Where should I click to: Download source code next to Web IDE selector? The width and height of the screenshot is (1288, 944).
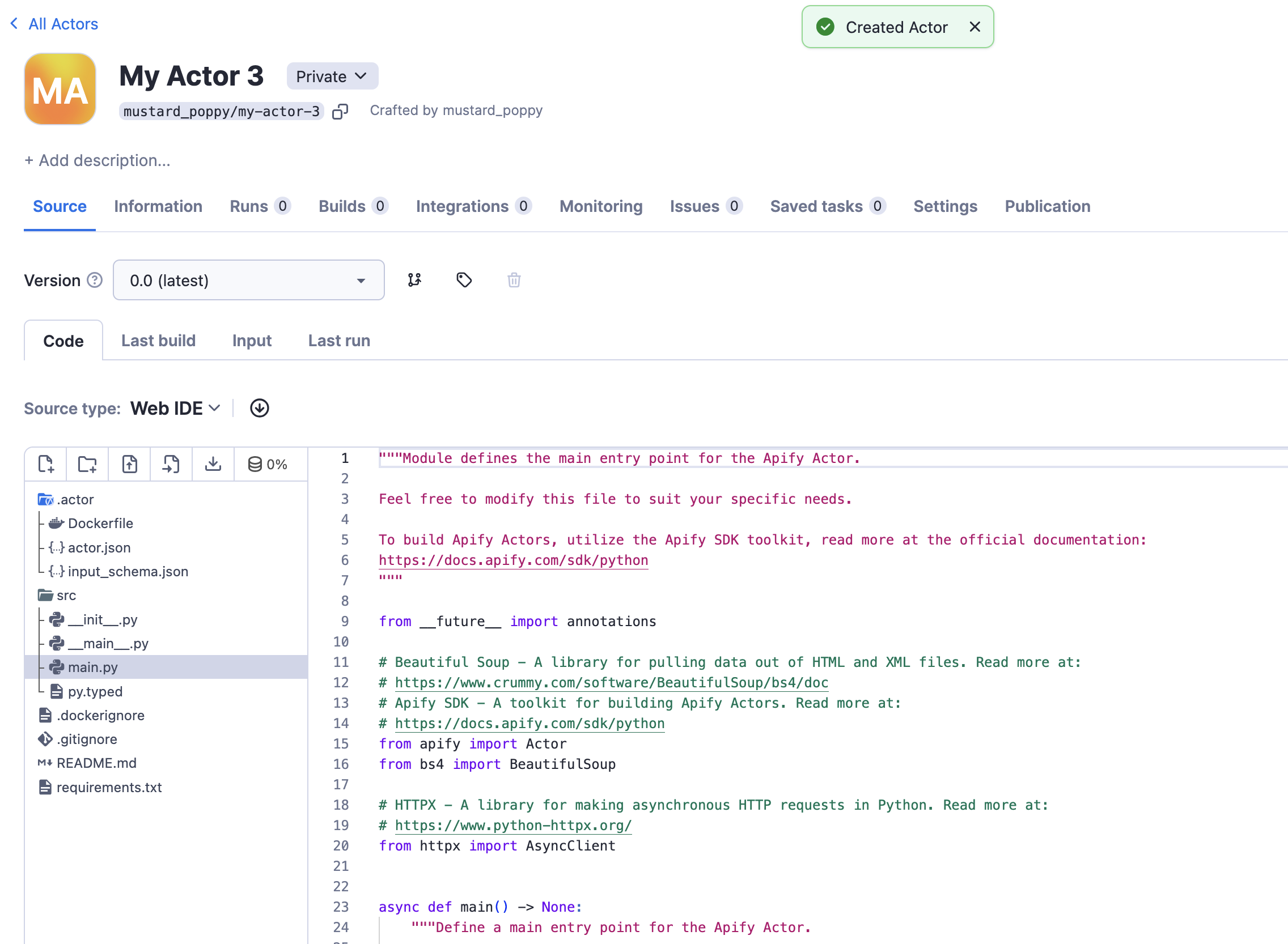(x=259, y=408)
